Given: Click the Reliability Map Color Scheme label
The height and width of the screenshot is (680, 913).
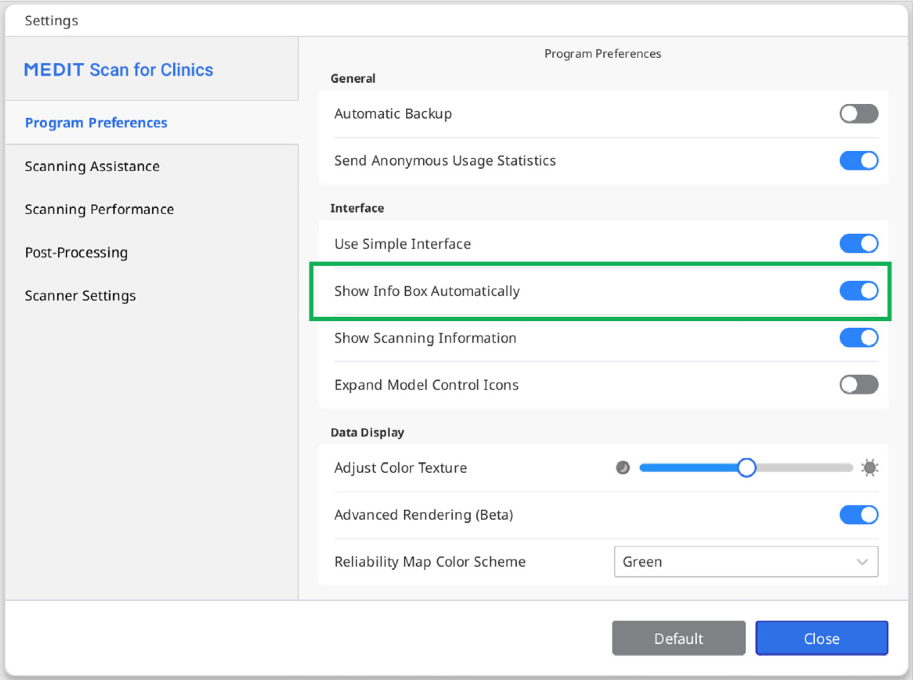Looking at the screenshot, I should (430, 562).
